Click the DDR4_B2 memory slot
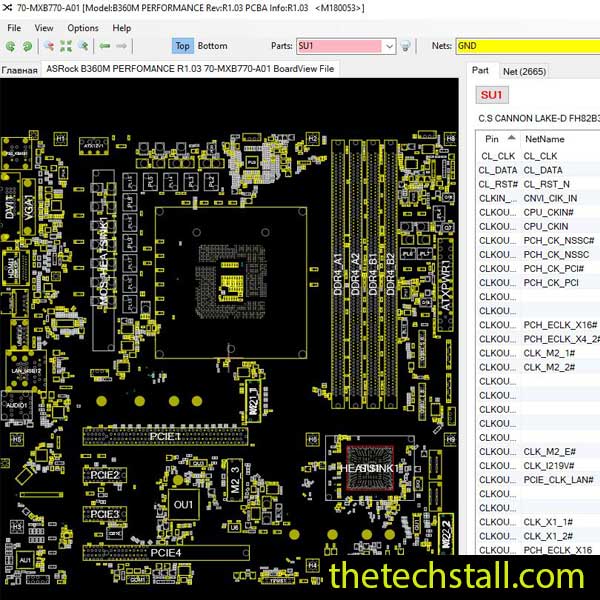Screen dimensions: 600x600 [391, 274]
